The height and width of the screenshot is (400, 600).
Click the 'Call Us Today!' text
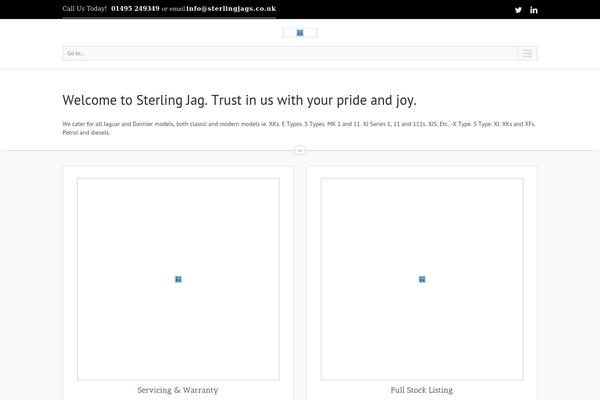coord(85,8)
